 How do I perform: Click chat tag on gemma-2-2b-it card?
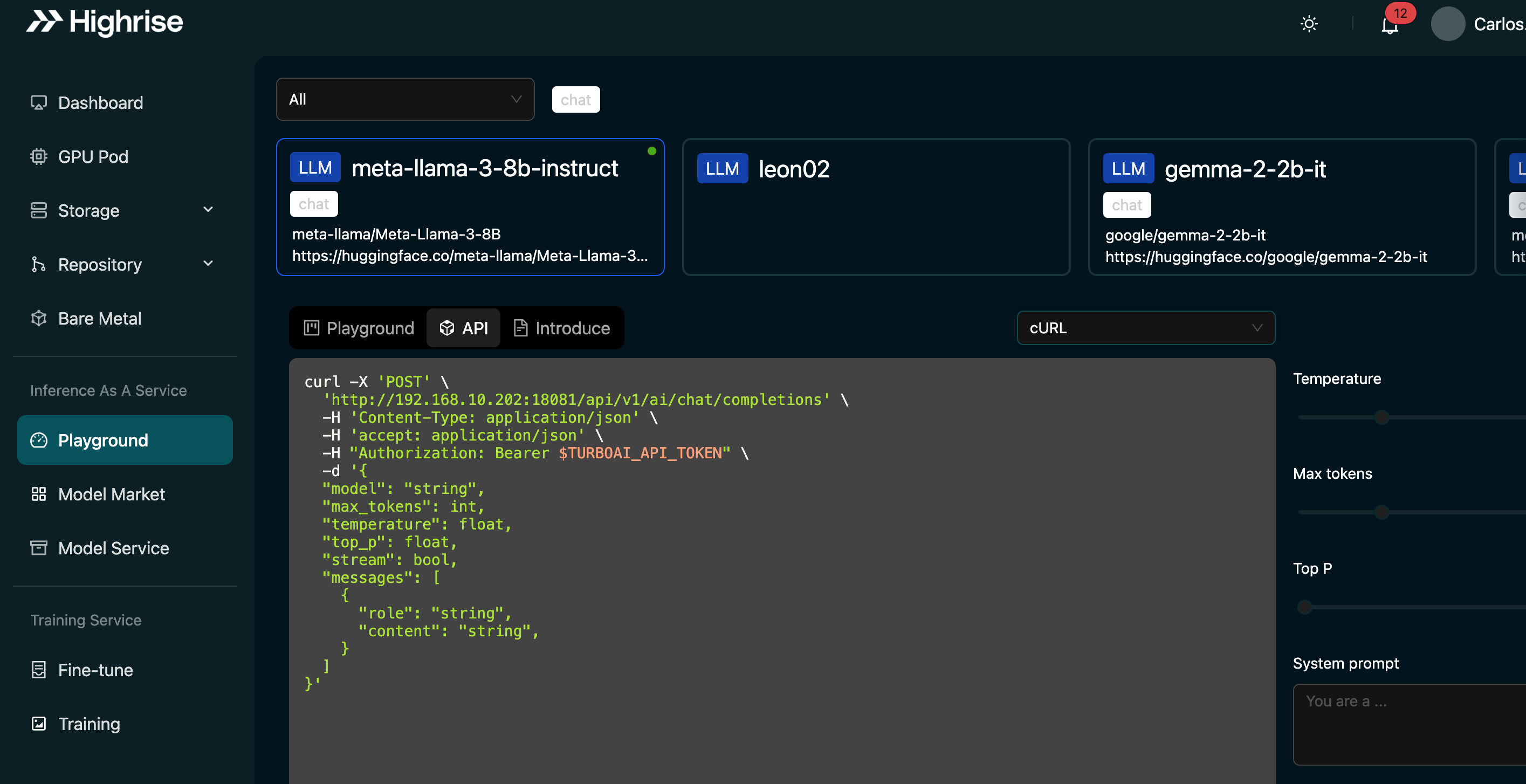pyautogui.click(x=1127, y=205)
